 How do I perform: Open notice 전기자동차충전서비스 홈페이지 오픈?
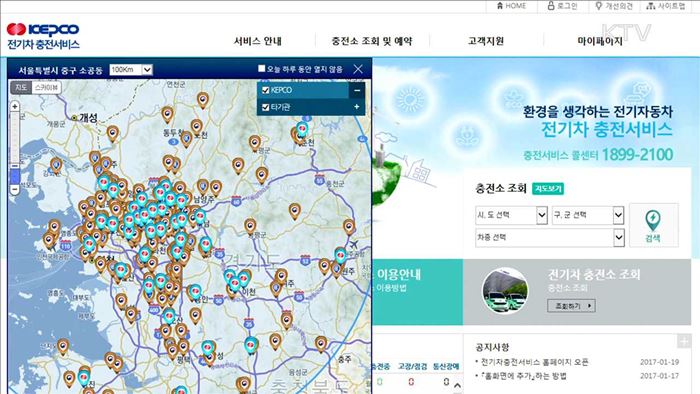534,362
